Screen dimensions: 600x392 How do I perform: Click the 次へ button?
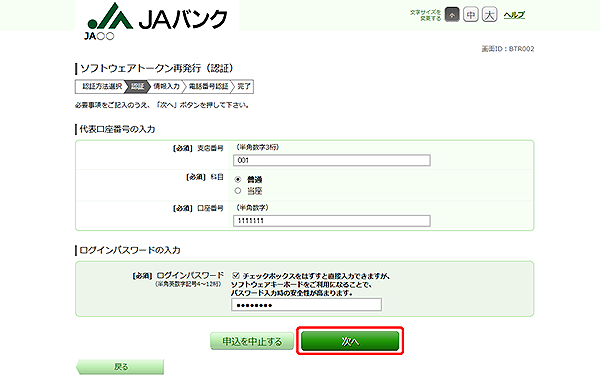click(x=350, y=341)
